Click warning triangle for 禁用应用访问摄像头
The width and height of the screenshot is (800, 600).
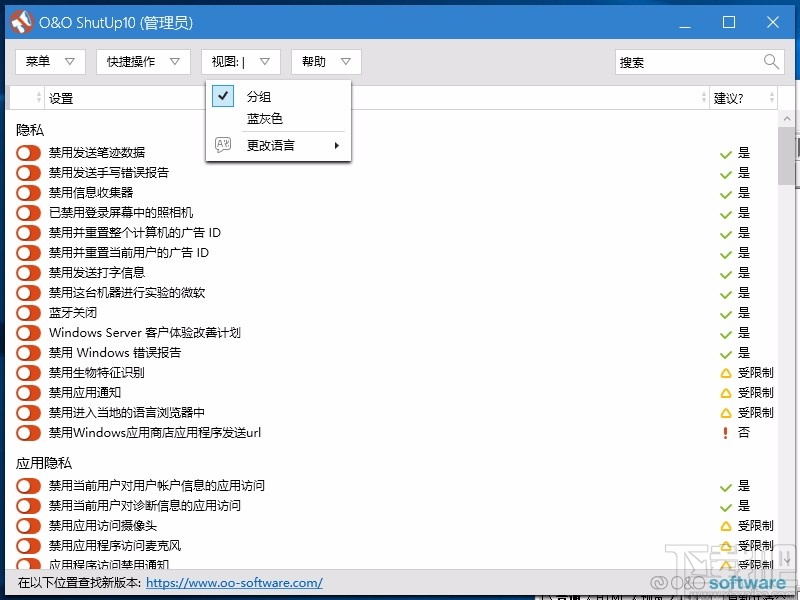tap(726, 526)
